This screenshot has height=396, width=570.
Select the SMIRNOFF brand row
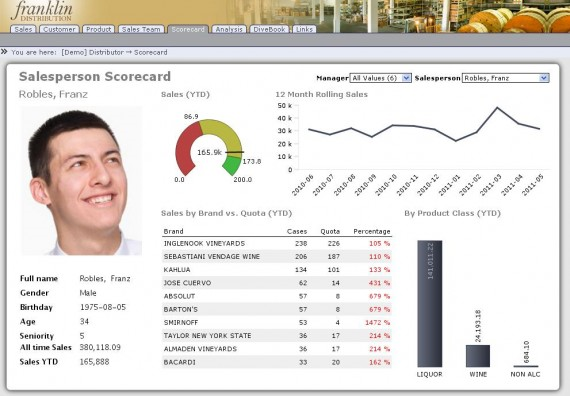[x=277, y=322]
